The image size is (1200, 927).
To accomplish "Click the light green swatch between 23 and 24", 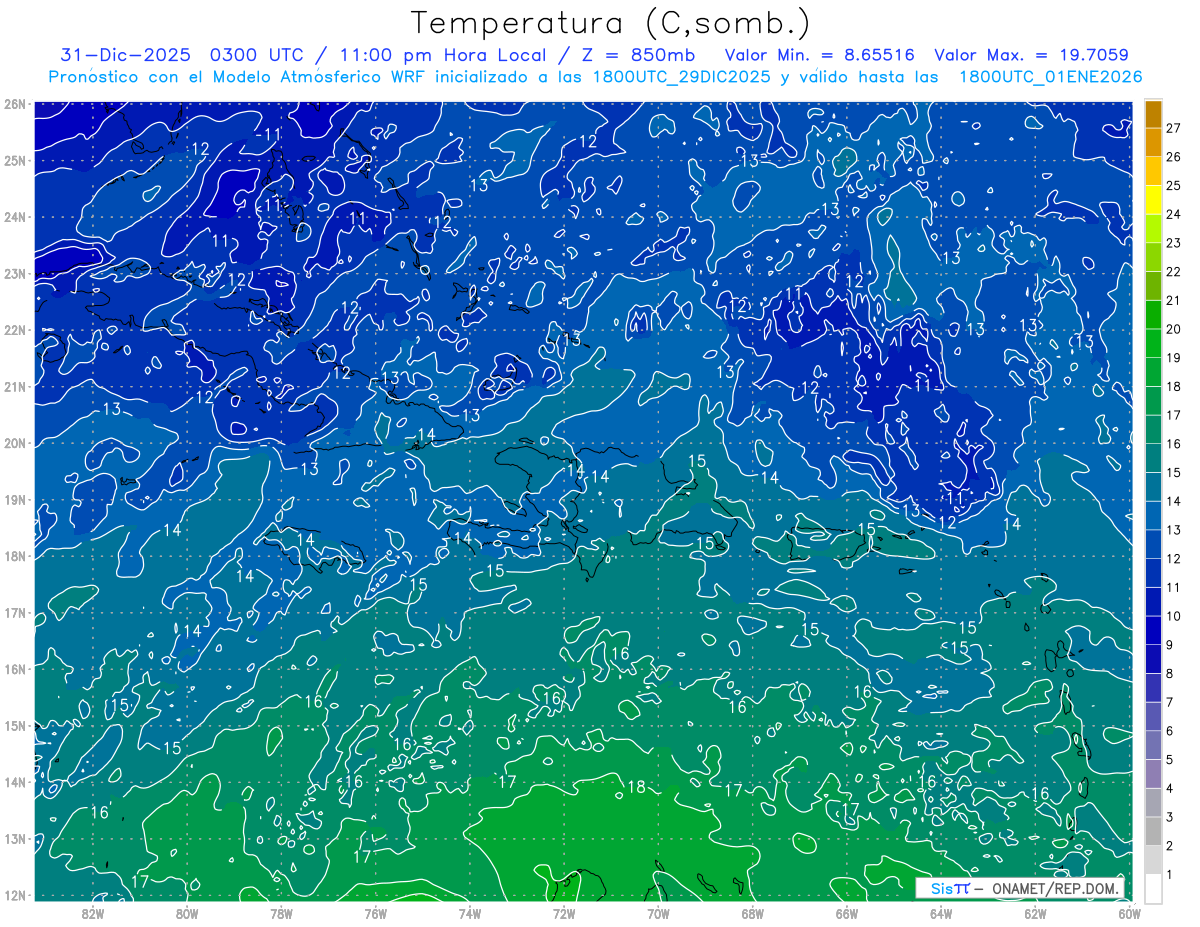I will 1154,229.
